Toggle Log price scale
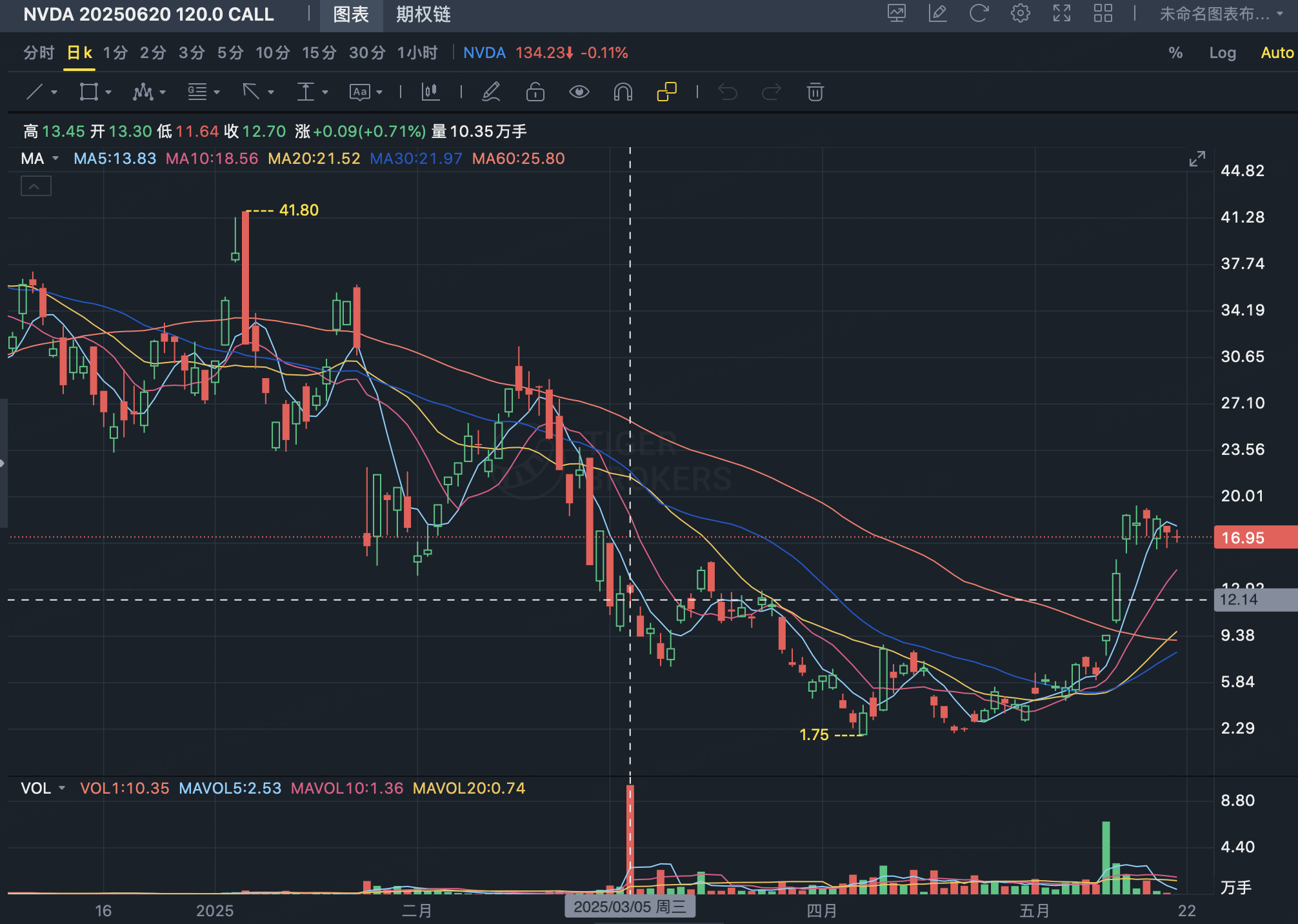Viewport: 1298px width, 924px height. coord(1223,53)
